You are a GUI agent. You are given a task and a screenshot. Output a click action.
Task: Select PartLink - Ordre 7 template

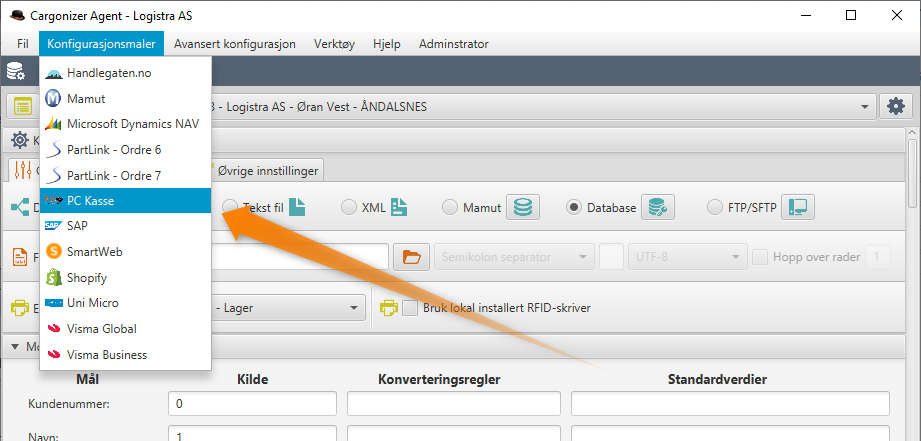126,176
